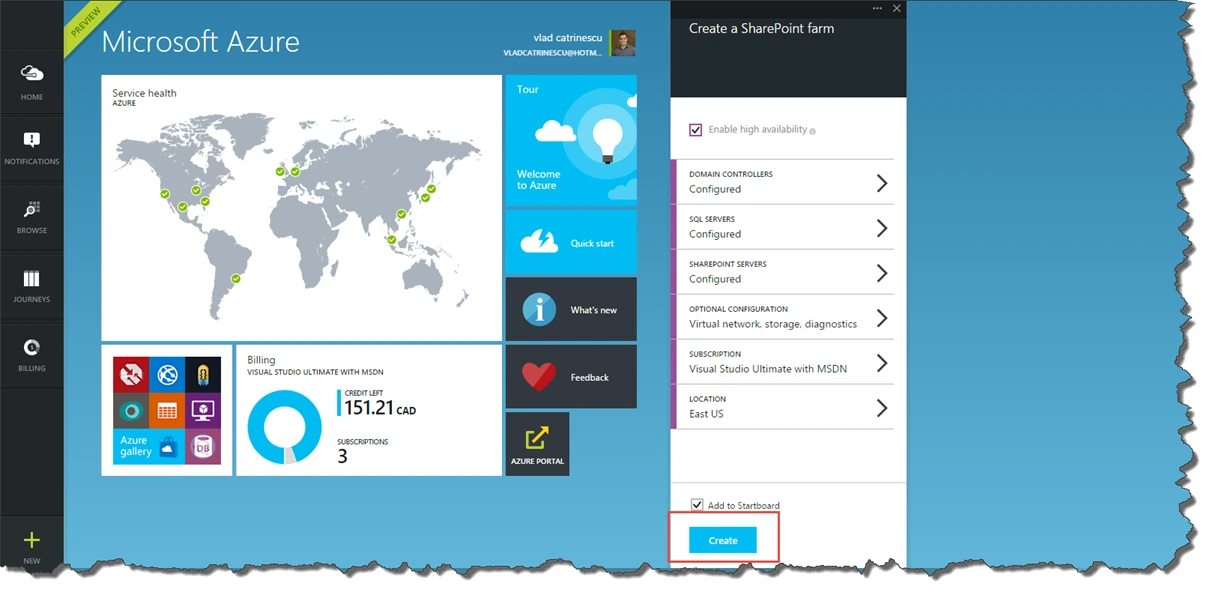The width and height of the screenshot is (1210, 592).
Task: Open the Browse hub
Action: (32, 216)
